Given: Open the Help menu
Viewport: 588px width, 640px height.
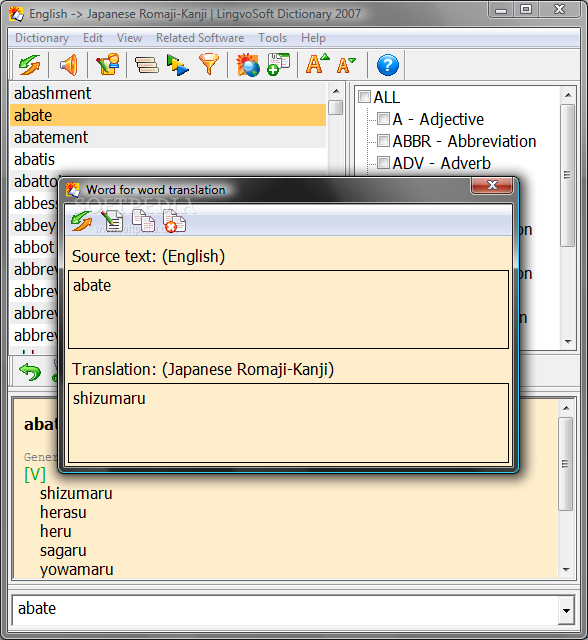Looking at the screenshot, I should [x=313, y=38].
